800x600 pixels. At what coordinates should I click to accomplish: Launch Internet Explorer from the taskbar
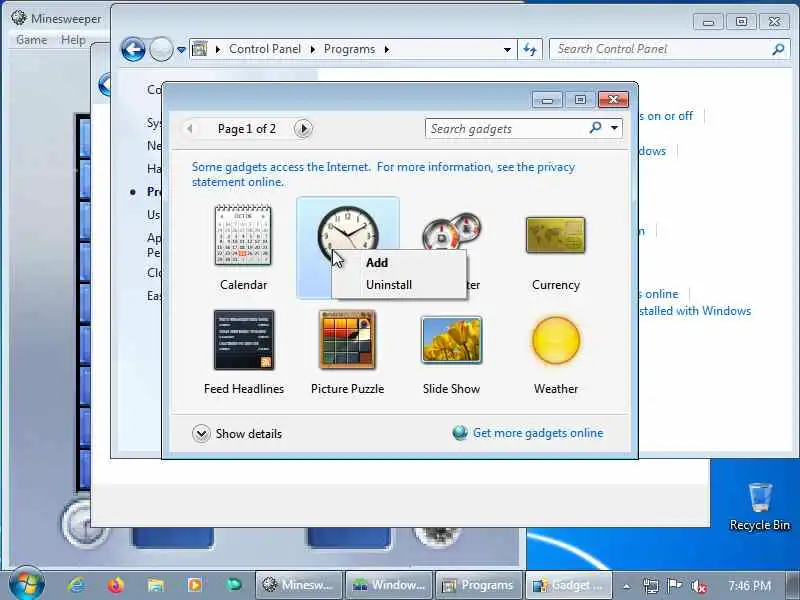77,585
